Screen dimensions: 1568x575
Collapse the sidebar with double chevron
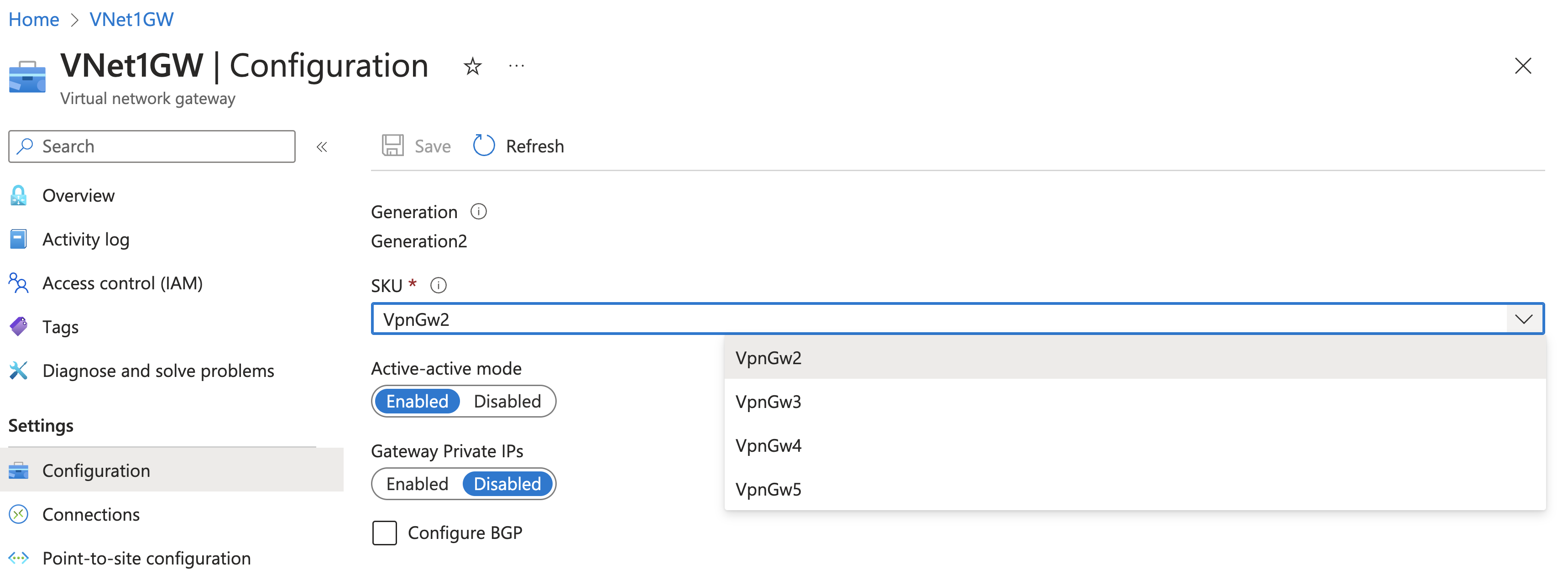point(322,146)
